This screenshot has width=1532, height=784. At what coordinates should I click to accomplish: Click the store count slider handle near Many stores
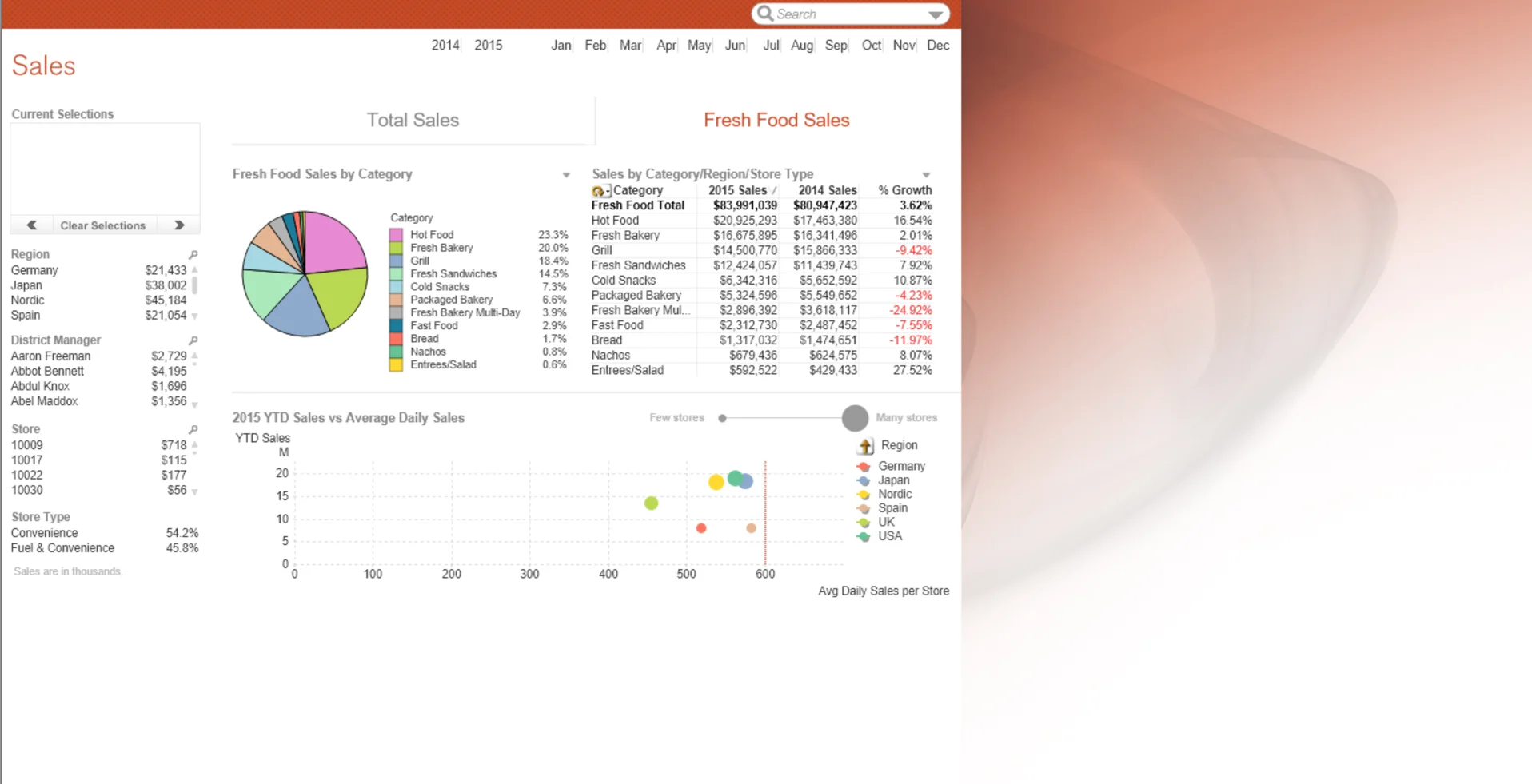[855, 417]
